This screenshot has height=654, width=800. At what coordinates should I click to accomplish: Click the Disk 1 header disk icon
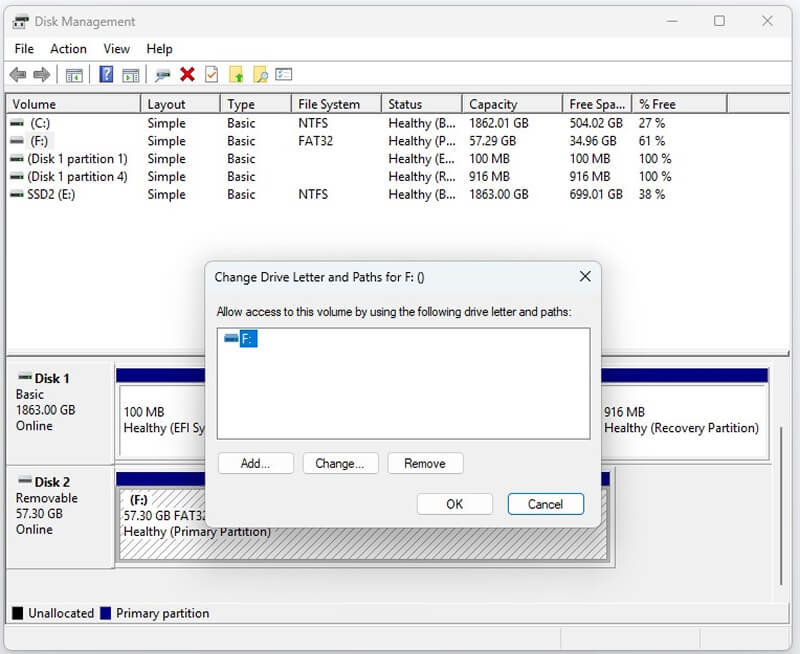[x=25, y=377]
